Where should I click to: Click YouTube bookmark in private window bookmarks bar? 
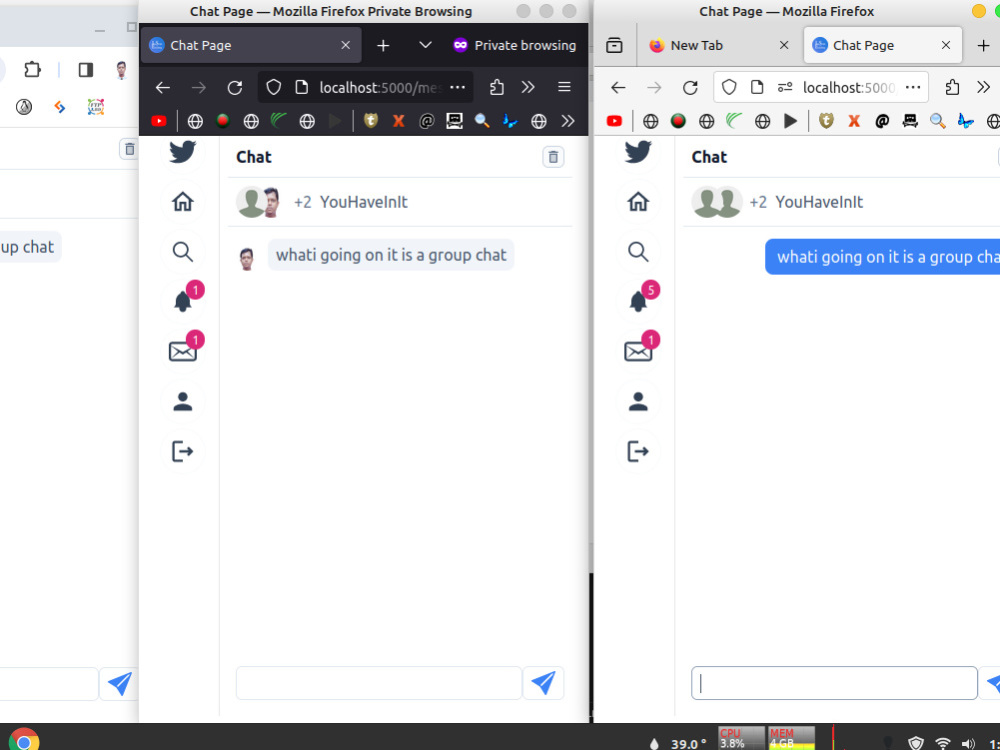(159, 121)
